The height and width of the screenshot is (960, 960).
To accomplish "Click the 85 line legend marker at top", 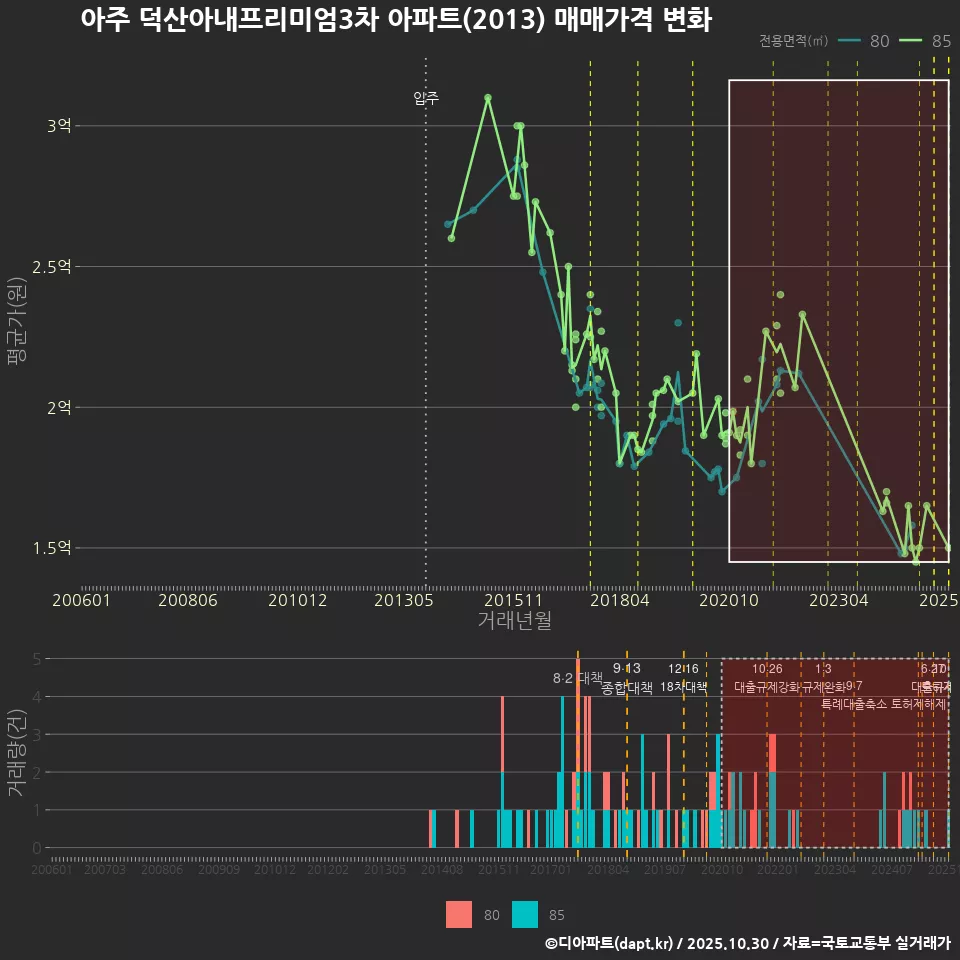I will [x=911, y=41].
